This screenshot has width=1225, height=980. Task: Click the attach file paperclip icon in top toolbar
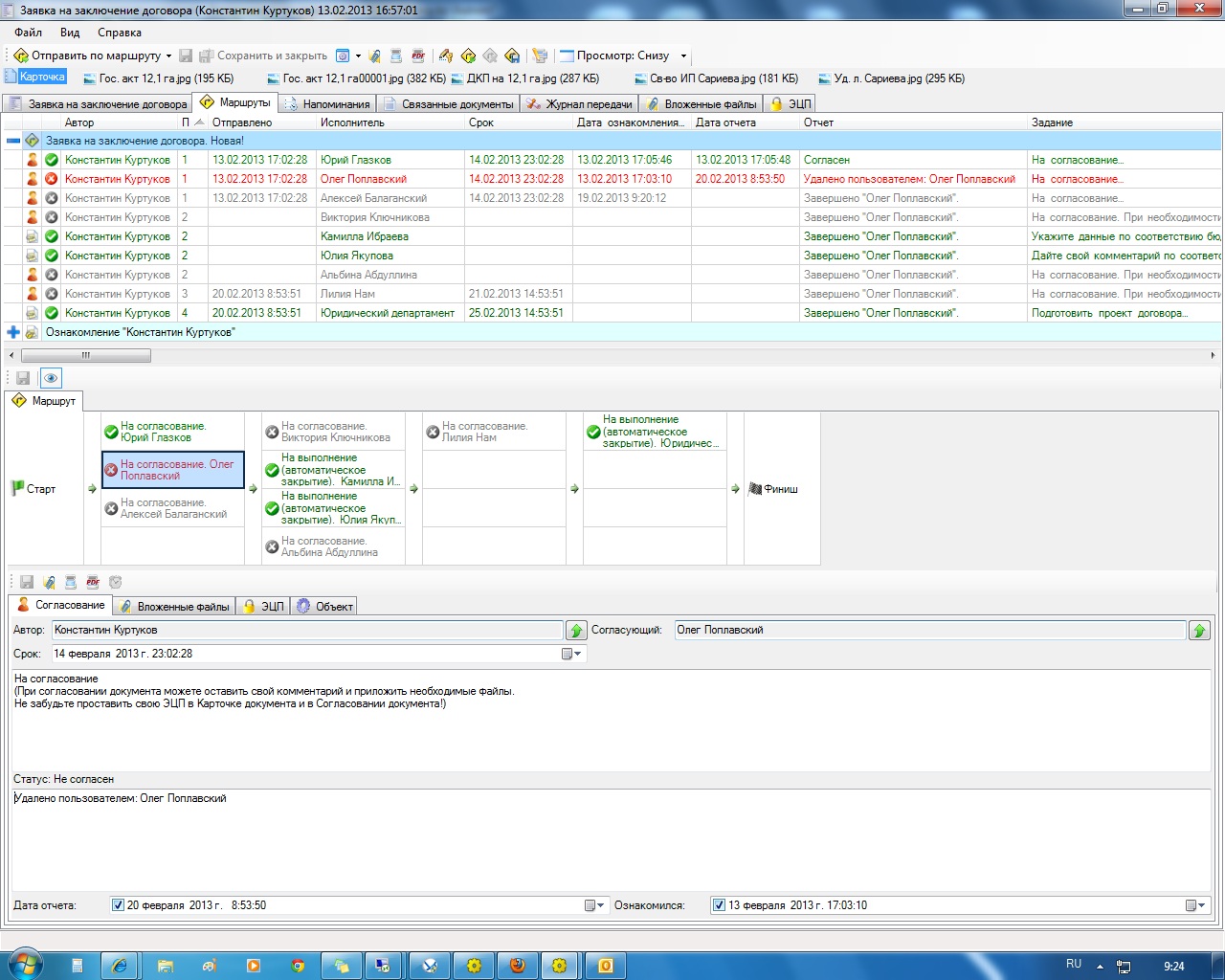pyautogui.click(x=374, y=56)
